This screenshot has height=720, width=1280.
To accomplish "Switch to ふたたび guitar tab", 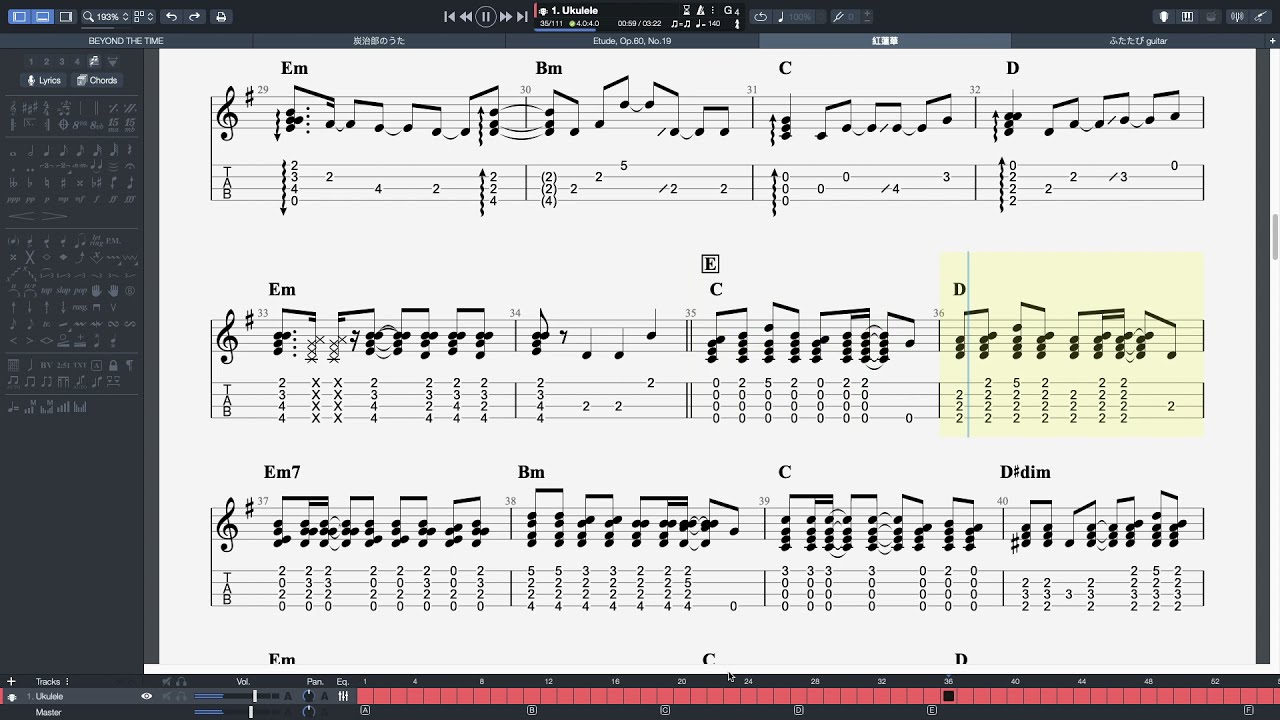I will tap(1138, 41).
